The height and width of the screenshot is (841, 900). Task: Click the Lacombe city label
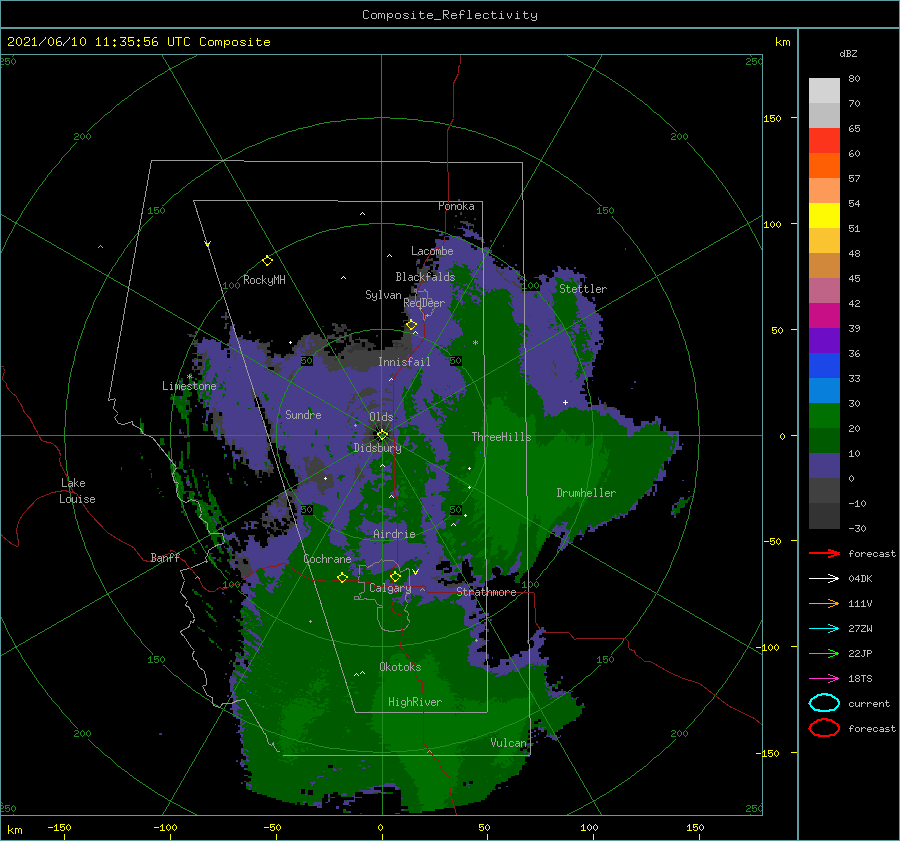(x=432, y=251)
